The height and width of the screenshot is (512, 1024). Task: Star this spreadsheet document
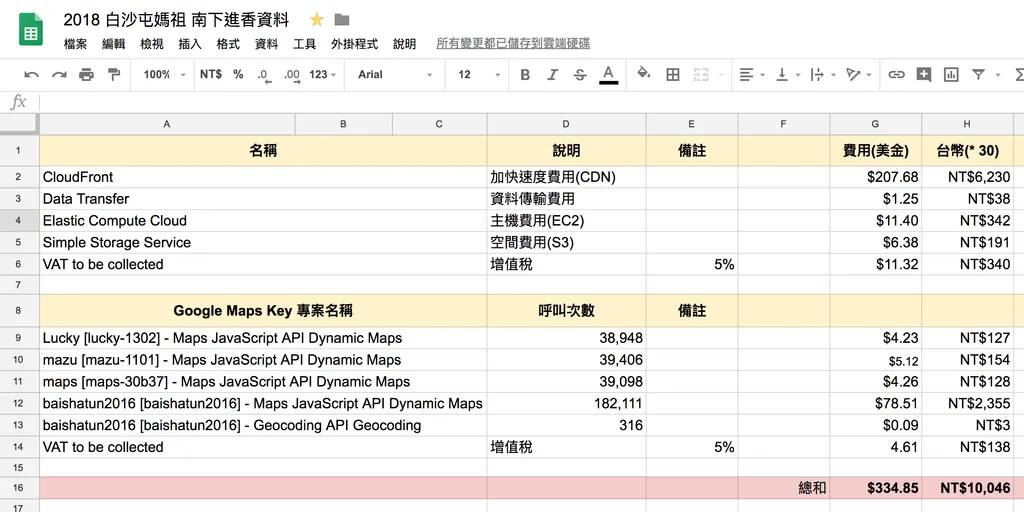coord(317,20)
